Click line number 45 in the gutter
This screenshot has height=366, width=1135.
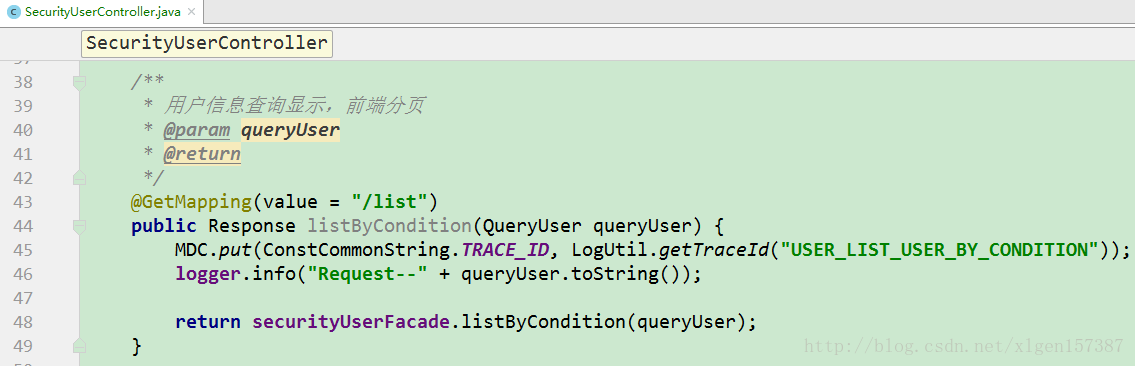[x=23, y=250]
